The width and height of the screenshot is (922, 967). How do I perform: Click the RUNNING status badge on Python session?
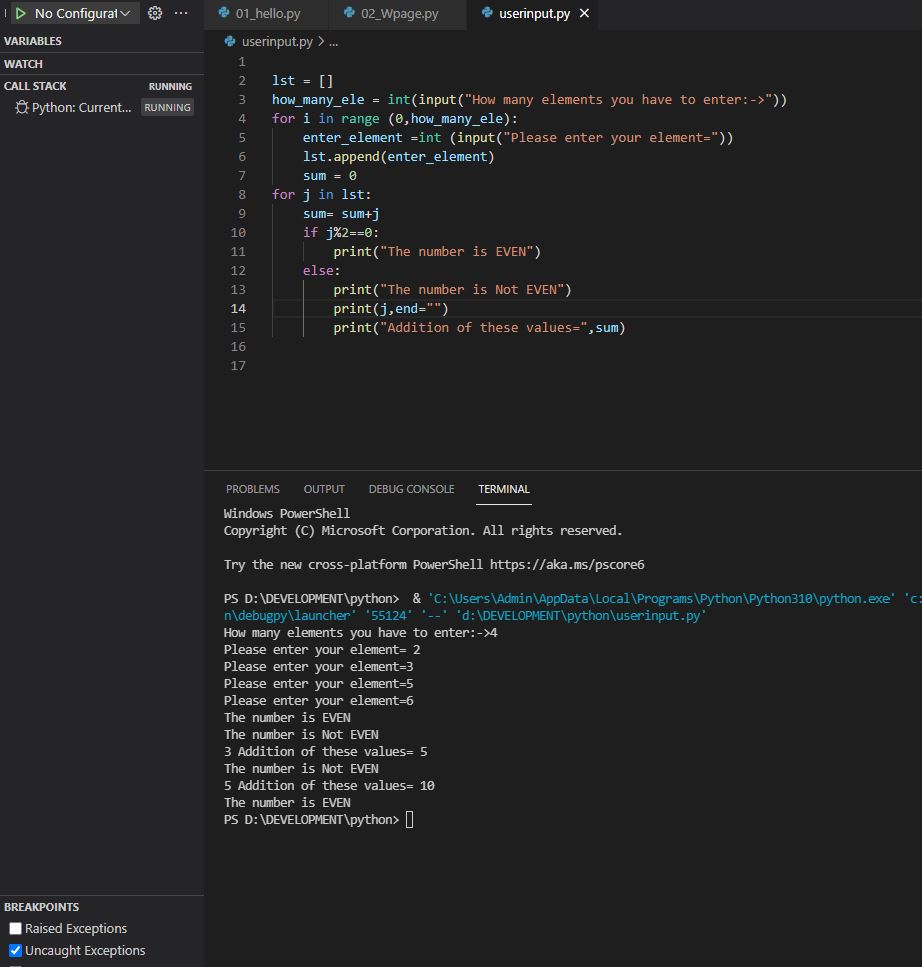[x=167, y=108]
